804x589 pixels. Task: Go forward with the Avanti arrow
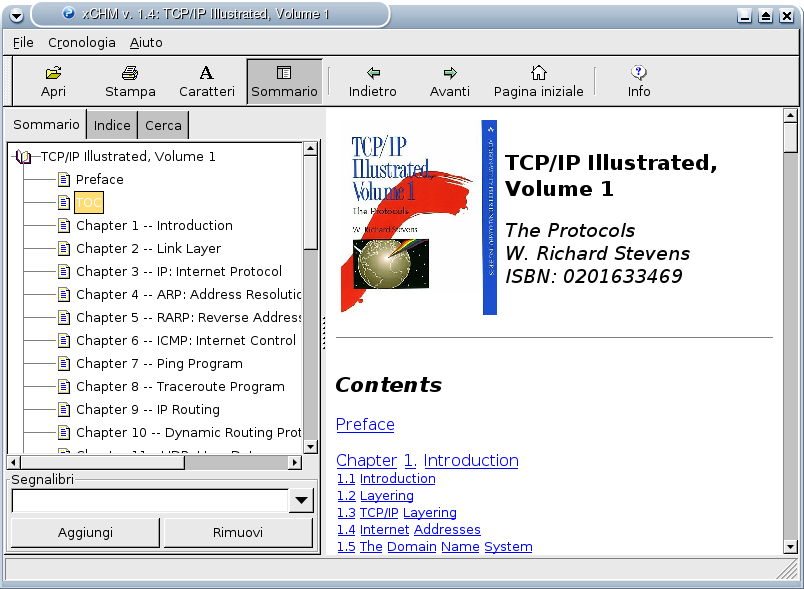tap(450, 81)
